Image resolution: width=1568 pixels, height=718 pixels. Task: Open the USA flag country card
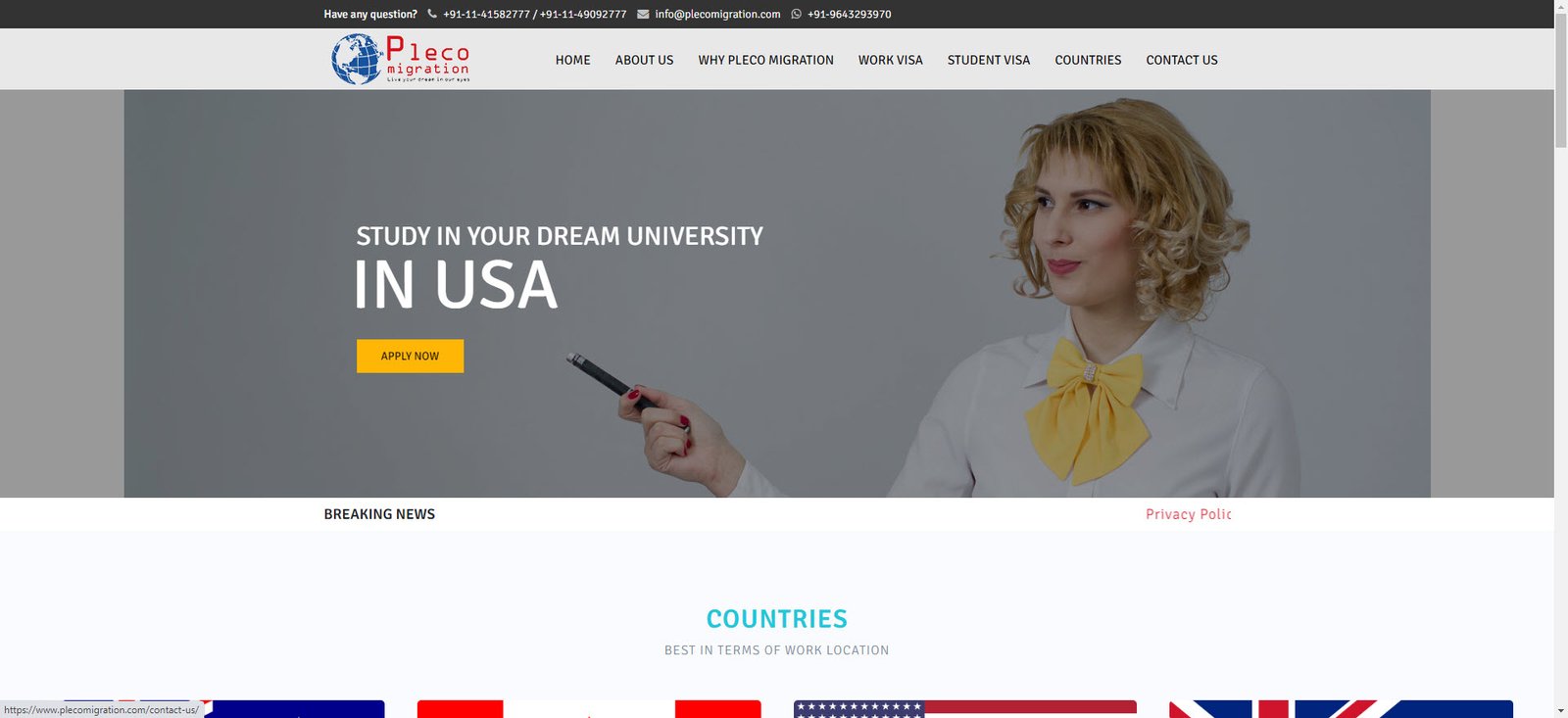[964, 708]
